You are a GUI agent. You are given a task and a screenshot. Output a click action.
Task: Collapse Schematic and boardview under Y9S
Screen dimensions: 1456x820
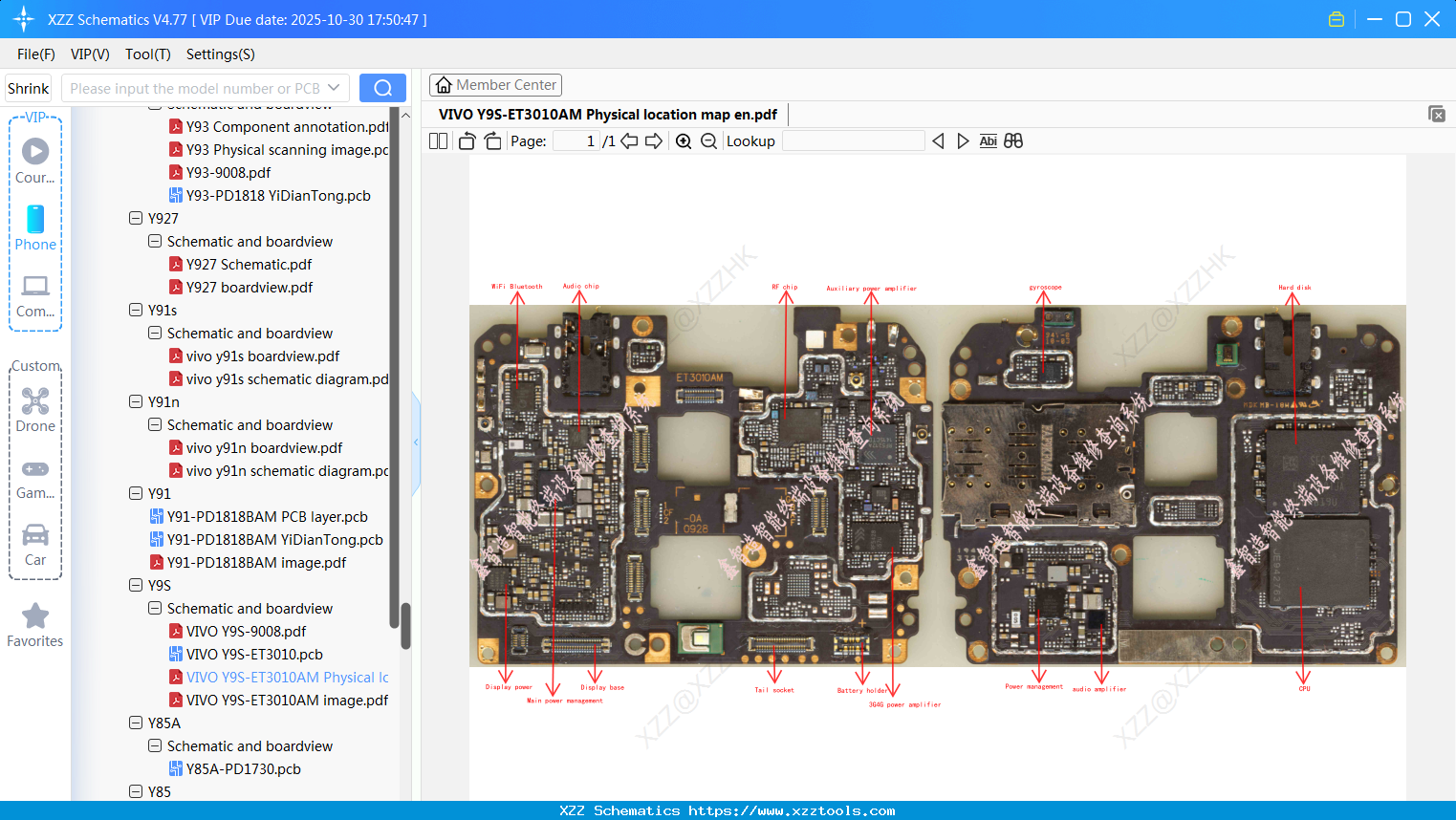(x=155, y=608)
